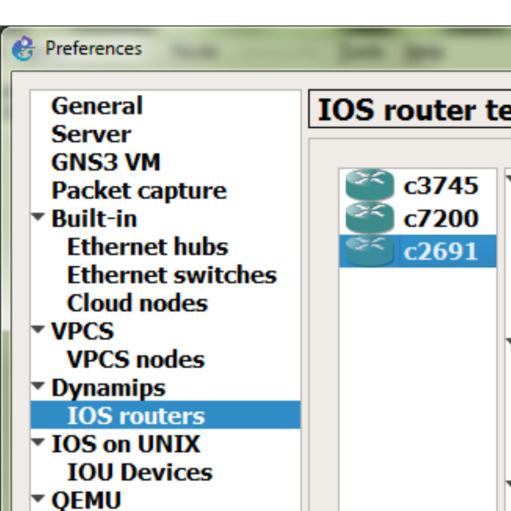Viewport: 511px width, 511px height.
Task: Select the c2691 template name
Action: pyautogui.click(x=440, y=251)
